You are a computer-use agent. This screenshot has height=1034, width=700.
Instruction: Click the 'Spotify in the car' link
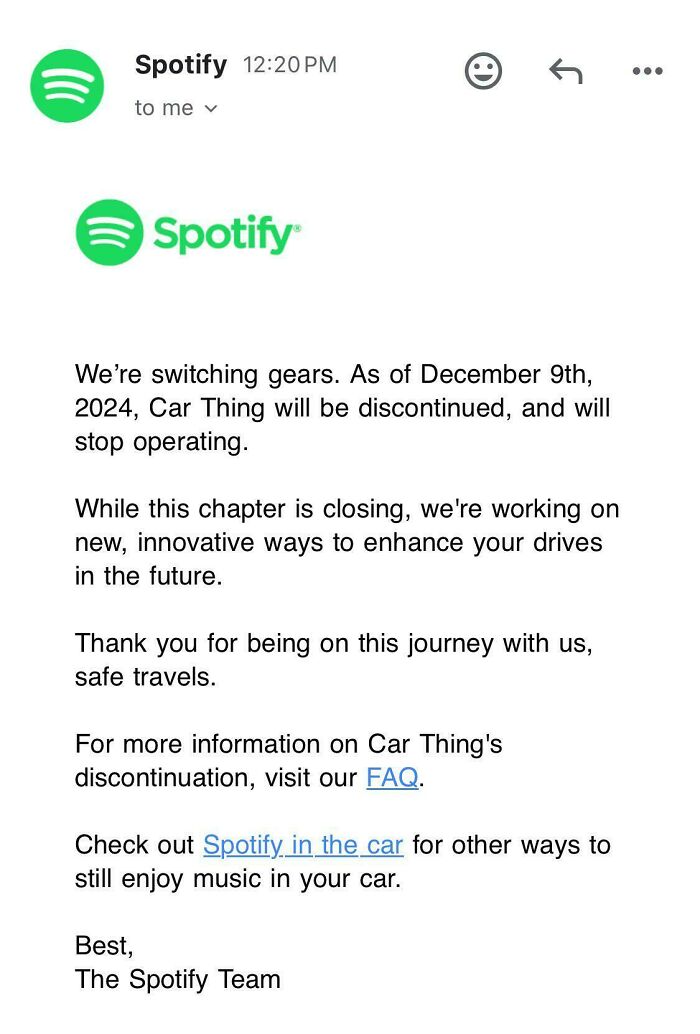click(x=302, y=845)
